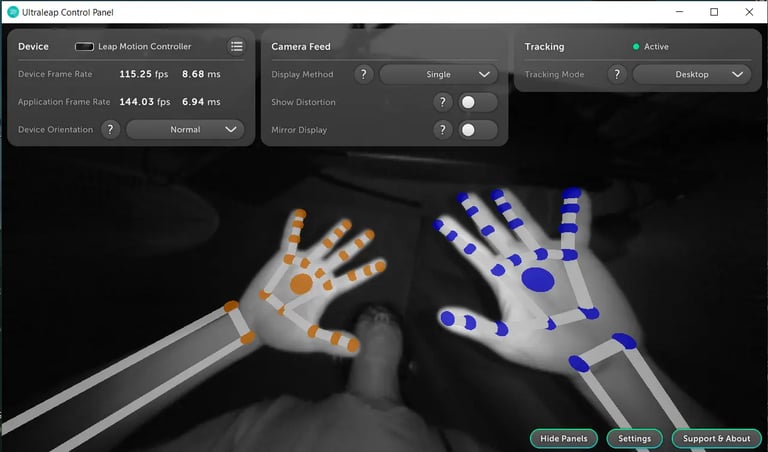Minimize the Ultraleap Control Panel window

(679, 12)
